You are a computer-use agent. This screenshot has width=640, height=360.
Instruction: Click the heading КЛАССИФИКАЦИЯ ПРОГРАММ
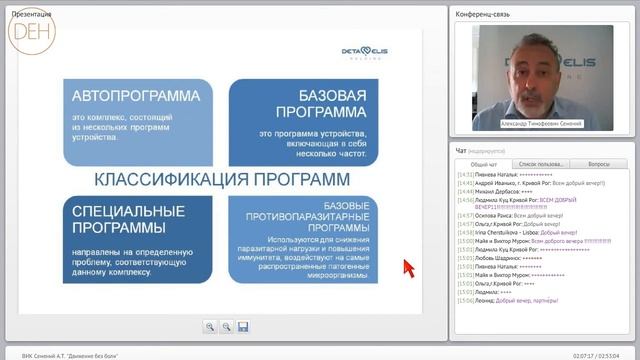point(222,180)
